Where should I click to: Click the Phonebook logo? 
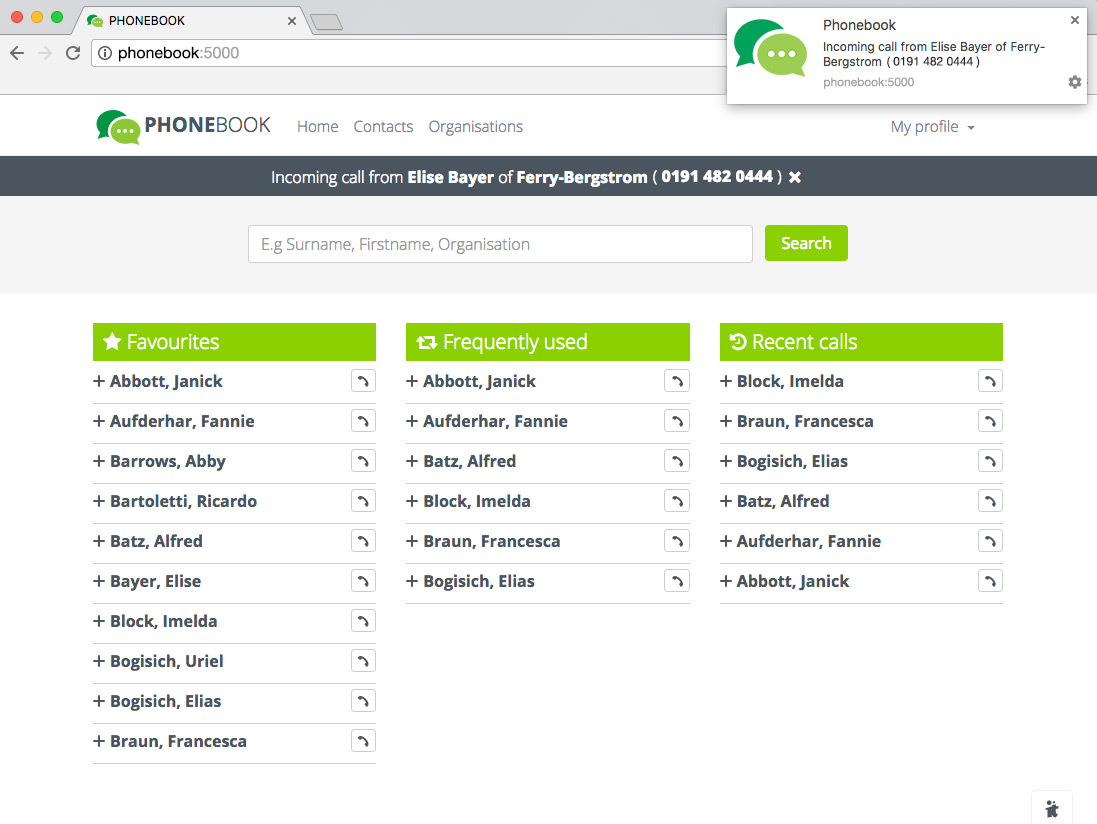(x=184, y=126)
